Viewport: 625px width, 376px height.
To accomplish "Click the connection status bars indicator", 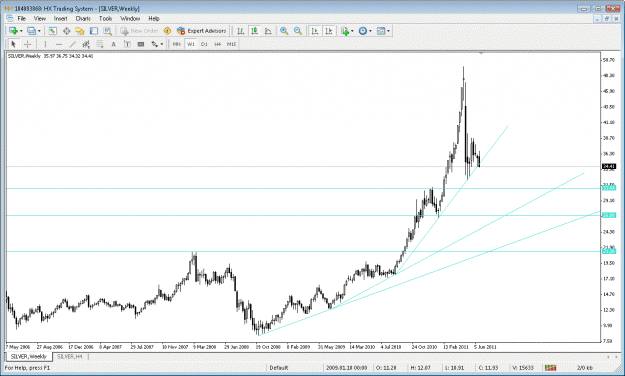I will [550, 368].
